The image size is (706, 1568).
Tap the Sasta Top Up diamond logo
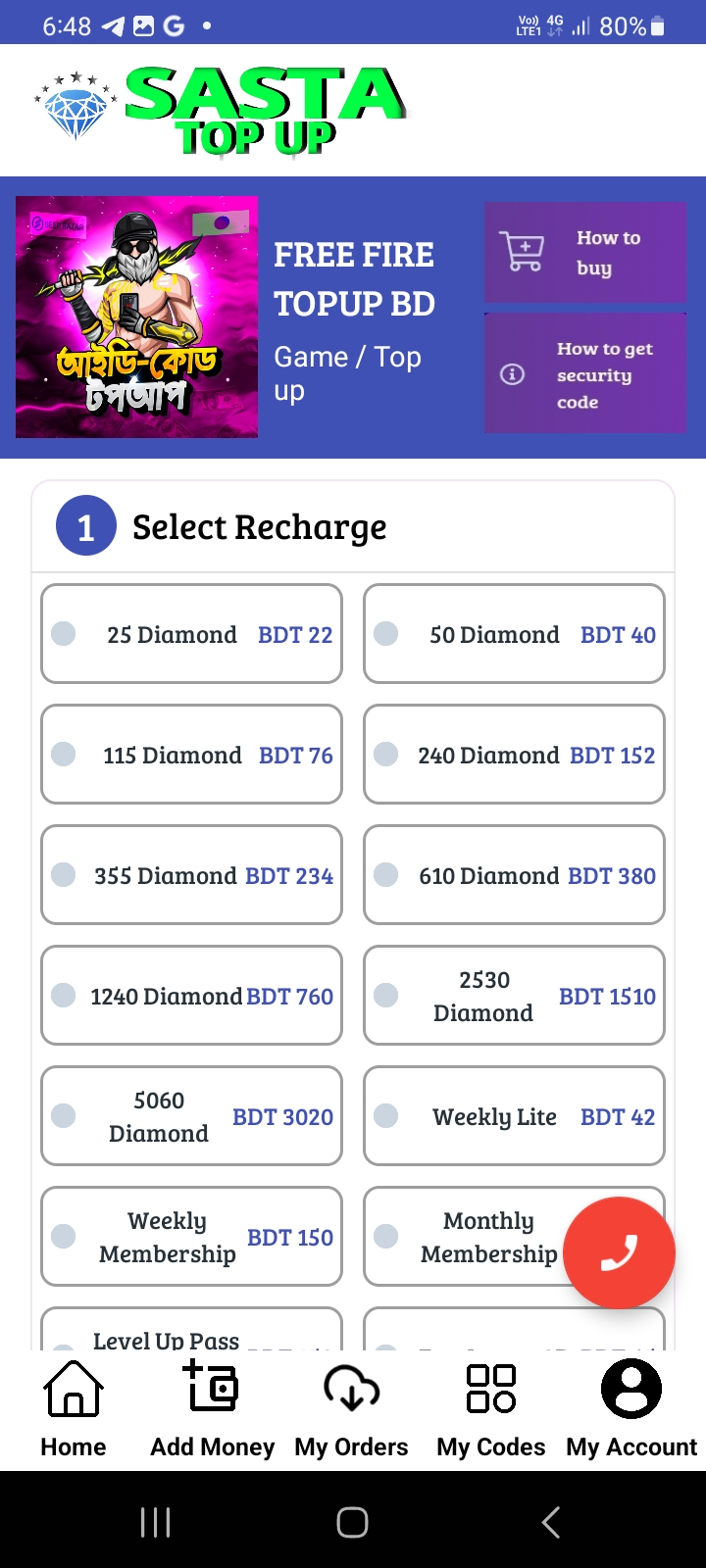221,111
